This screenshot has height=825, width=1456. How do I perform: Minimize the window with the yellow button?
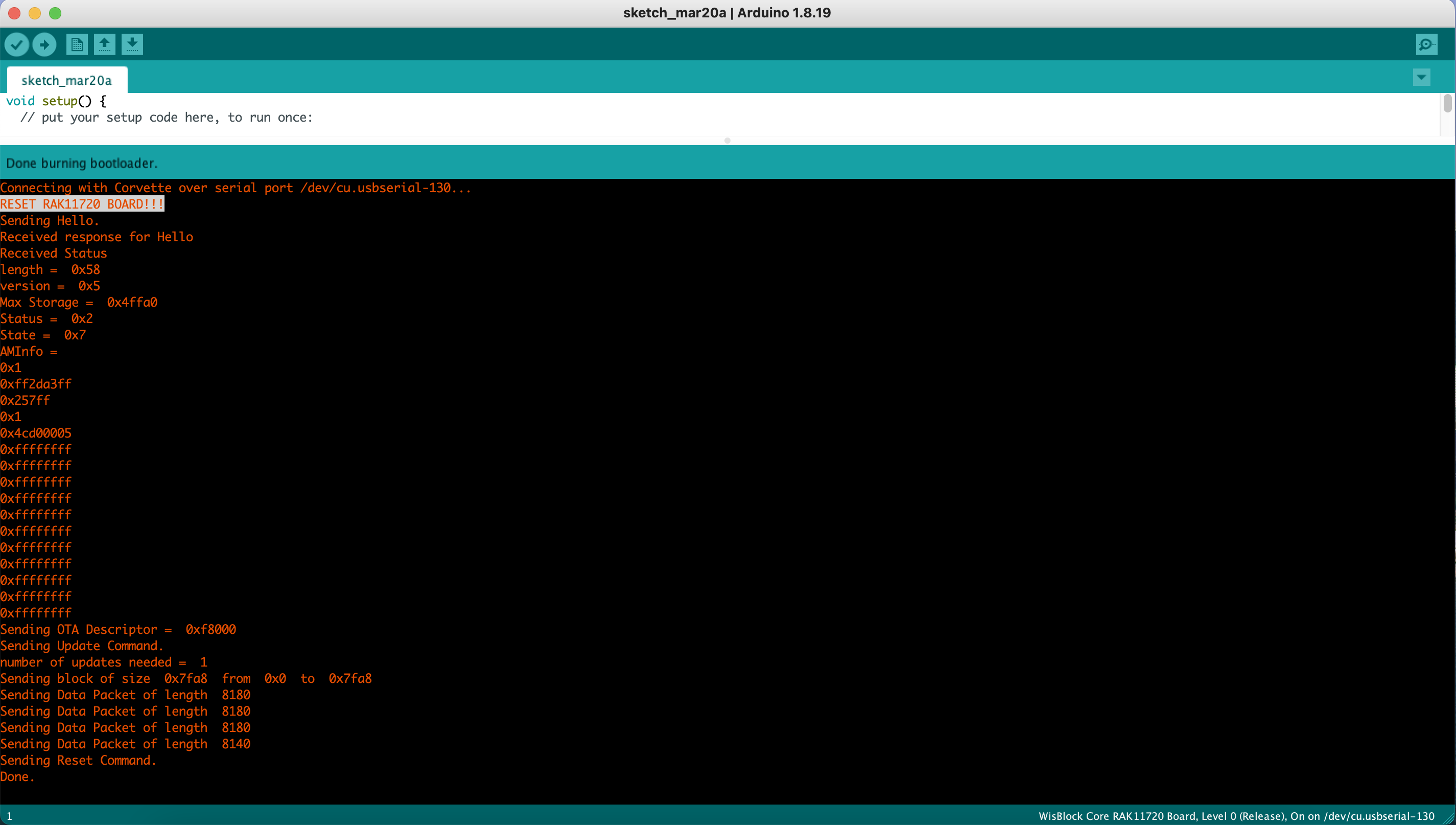35,12
